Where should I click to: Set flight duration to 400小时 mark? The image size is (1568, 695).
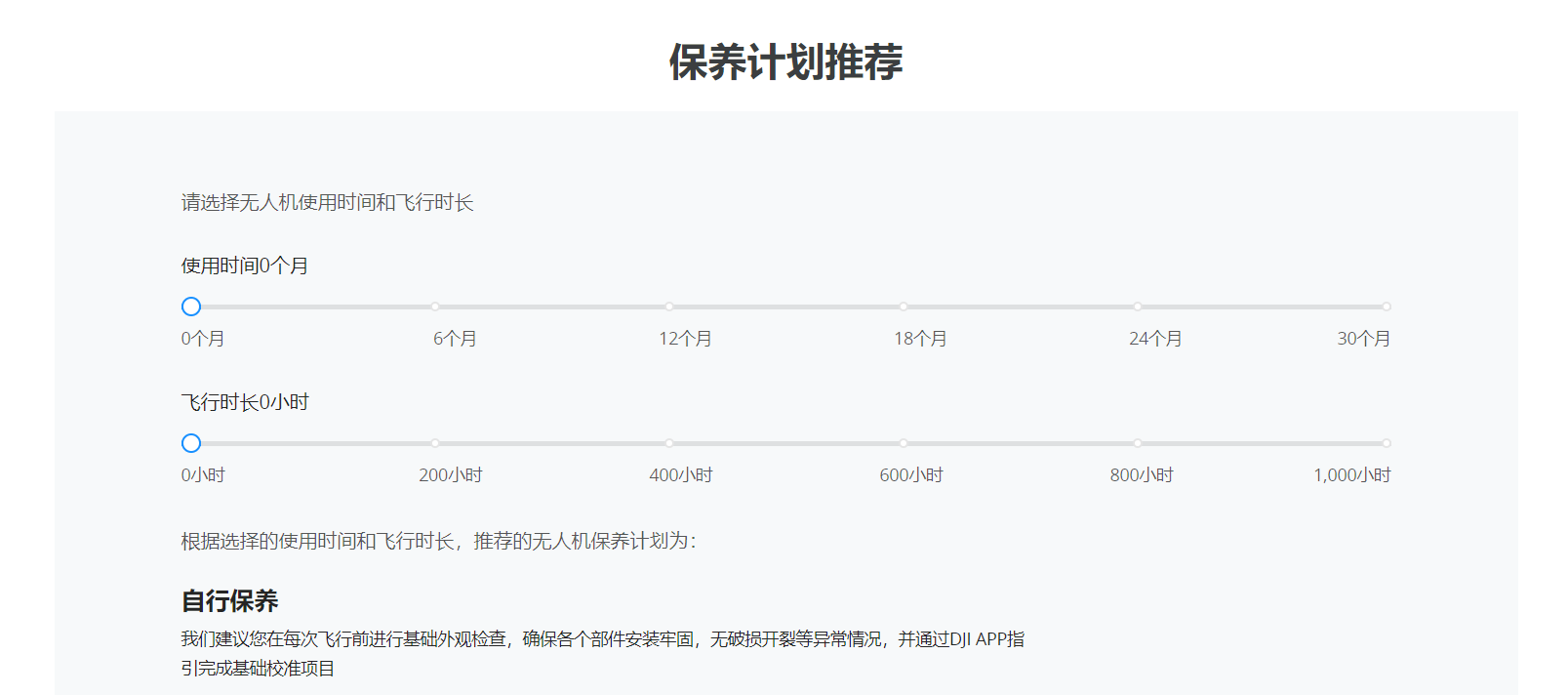(x=669, y=443)
